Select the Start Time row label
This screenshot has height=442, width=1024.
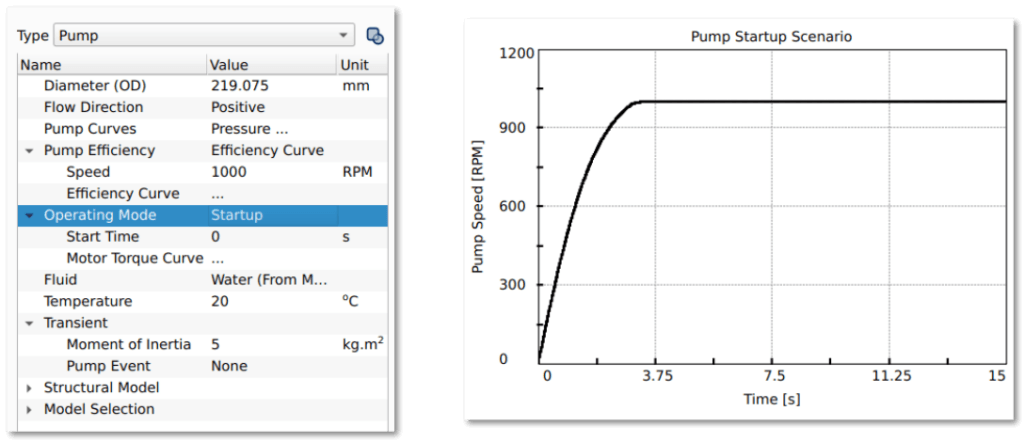click(103, 237)
